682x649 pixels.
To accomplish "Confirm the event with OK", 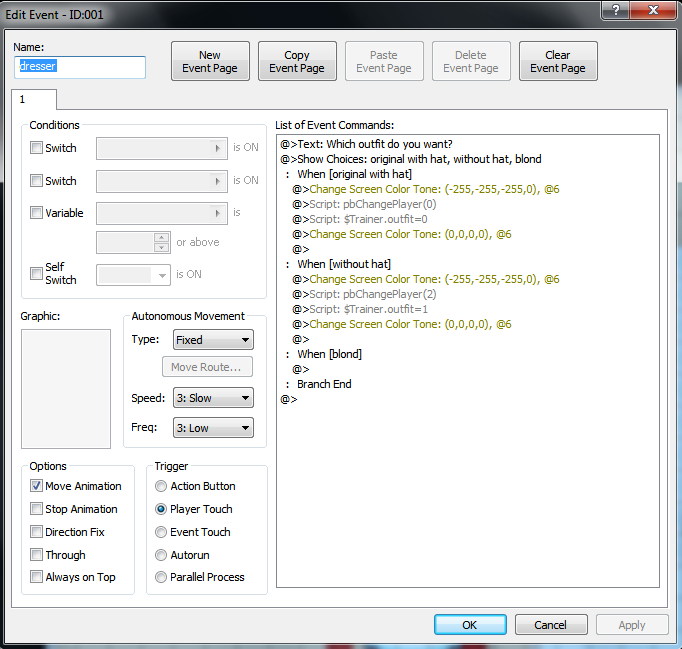I will [470, 625].
